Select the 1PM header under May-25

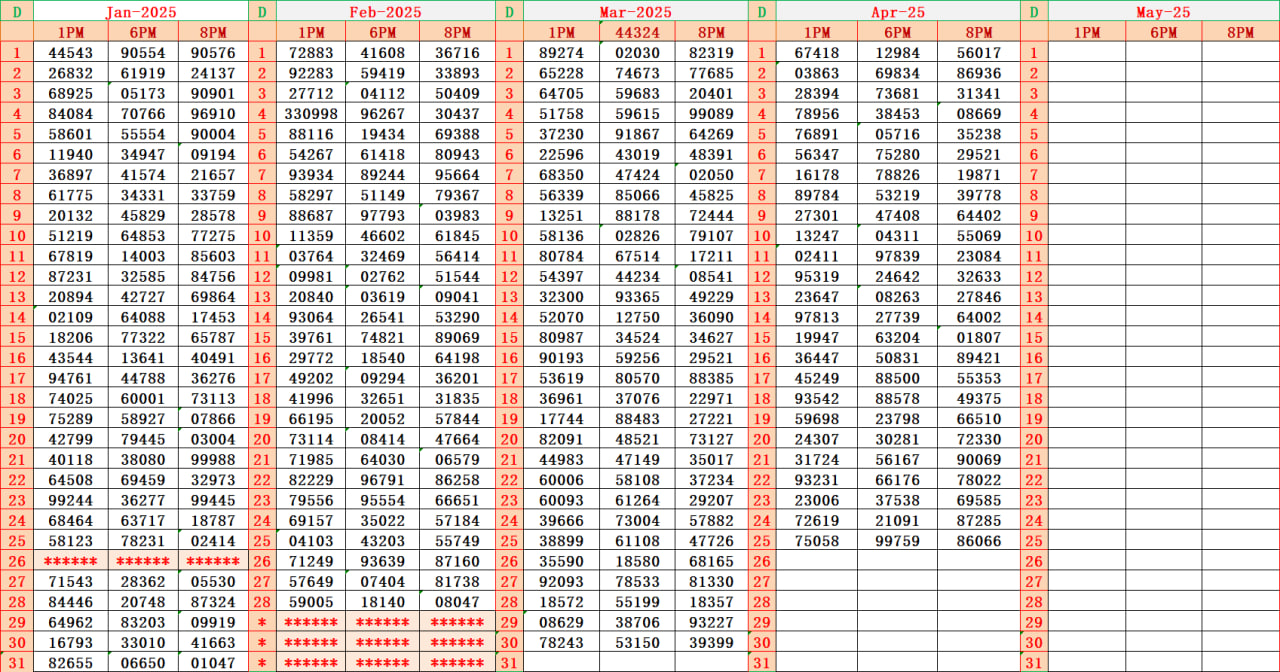(1086, 32)
